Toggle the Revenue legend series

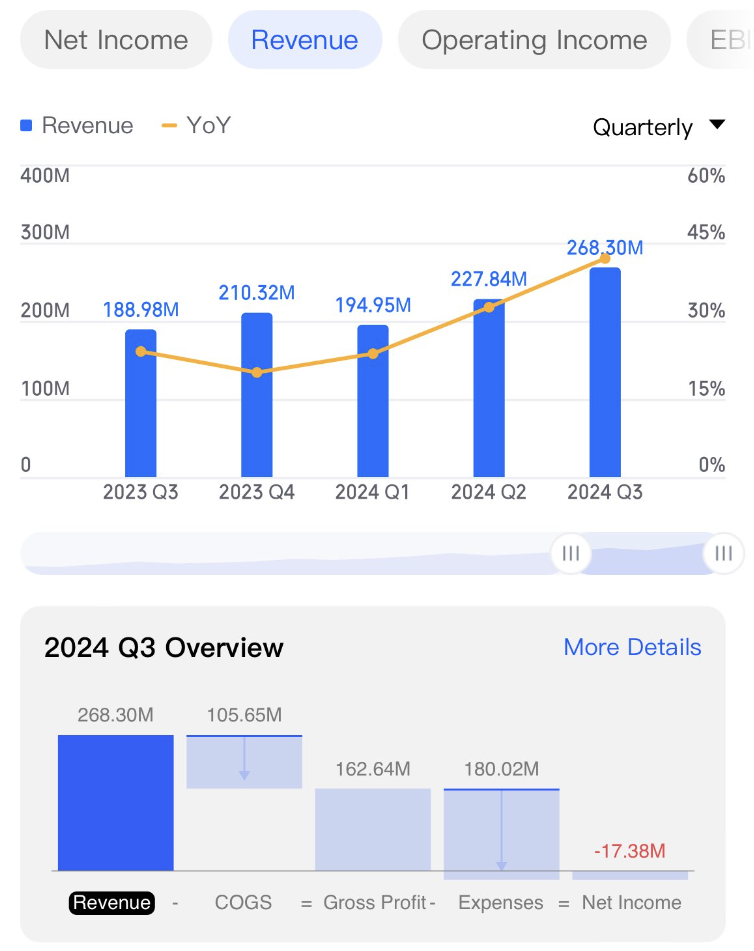[x=77, y=126]
